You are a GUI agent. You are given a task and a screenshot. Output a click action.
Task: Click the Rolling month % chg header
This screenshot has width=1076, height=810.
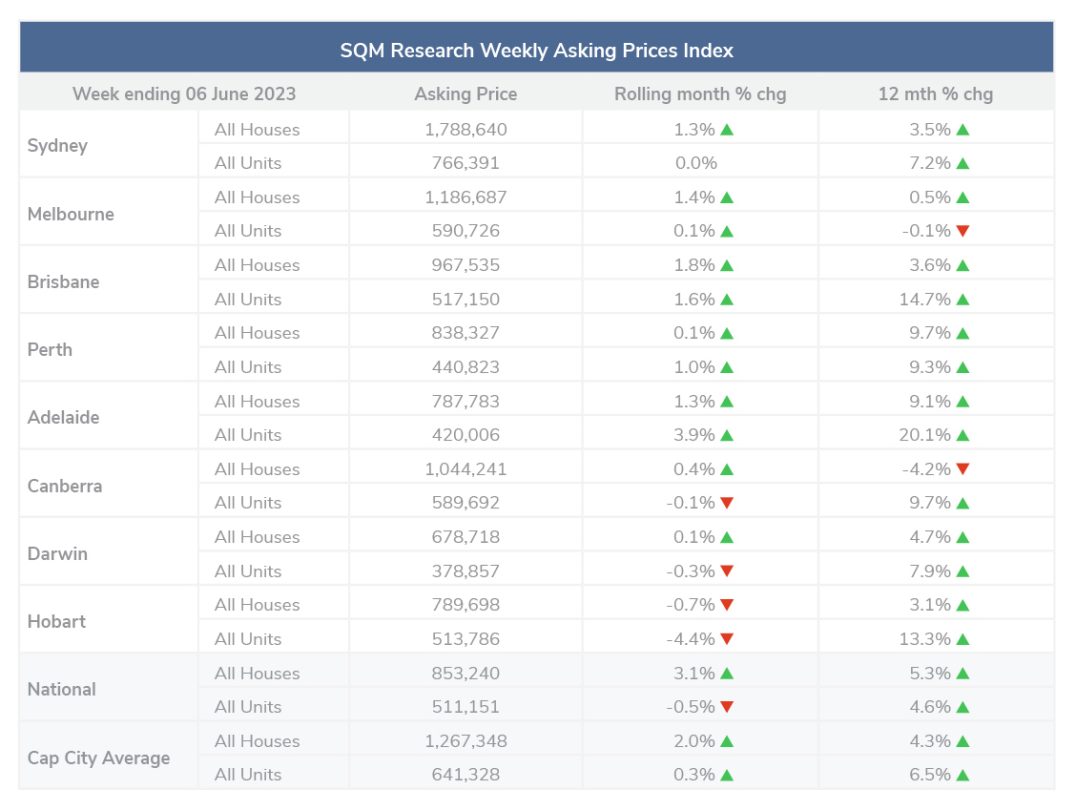tap(700, 94)
